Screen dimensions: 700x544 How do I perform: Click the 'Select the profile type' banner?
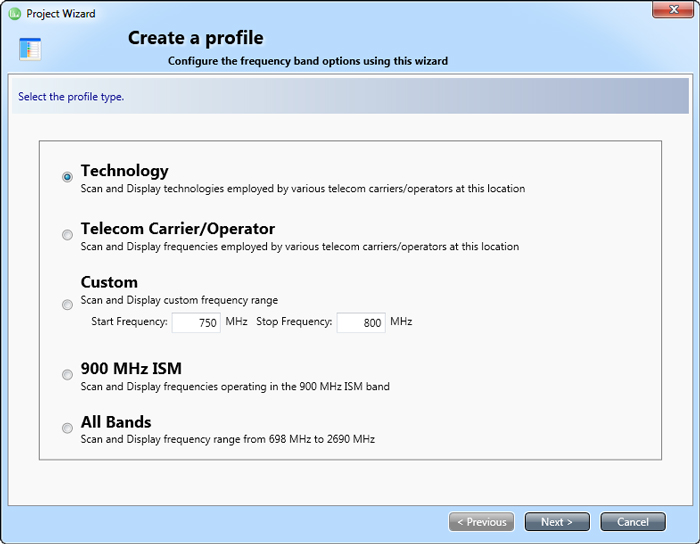click(x=71, y=97)
